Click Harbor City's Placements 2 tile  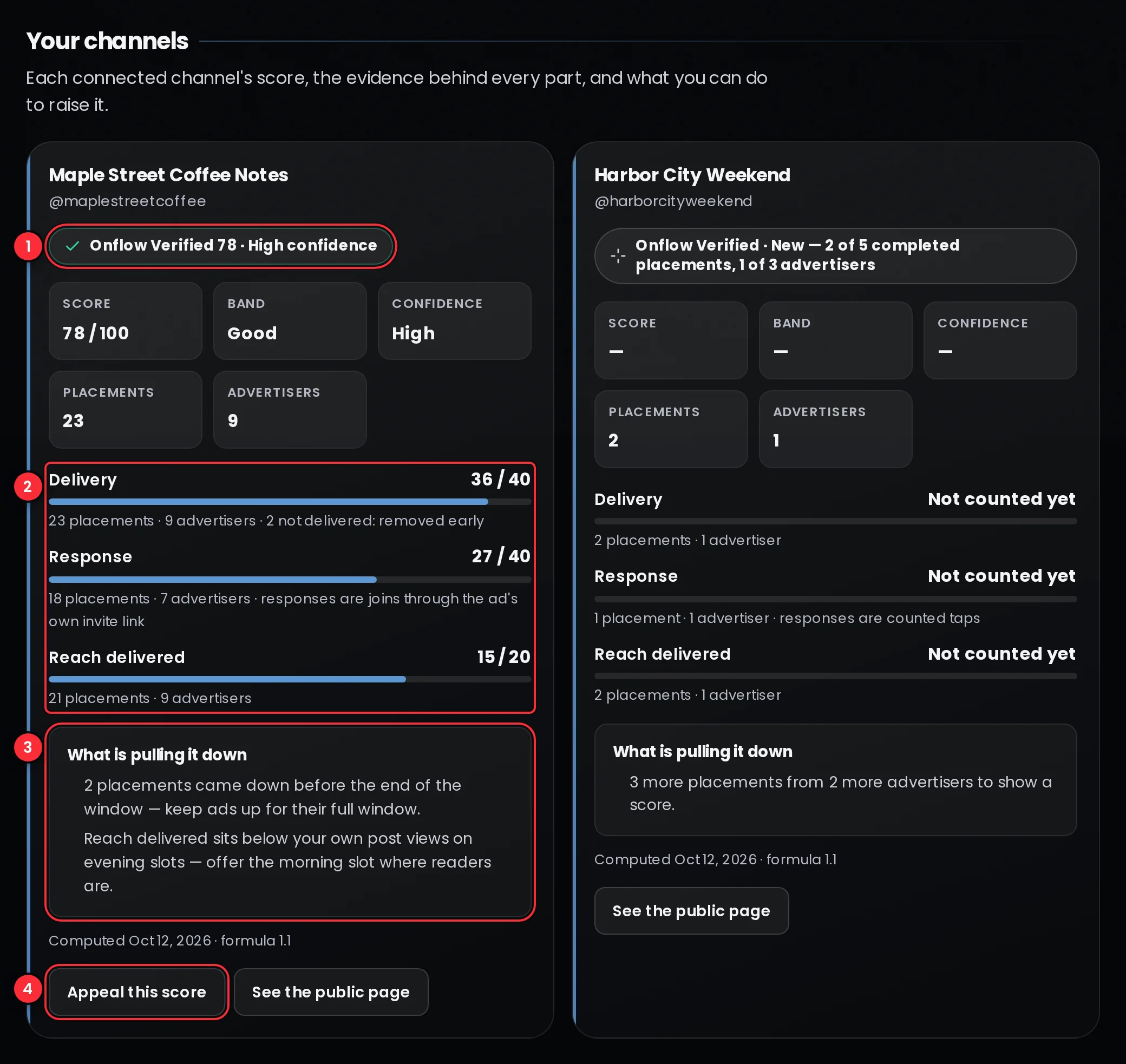pyautogui.click(x=671, y=429)
